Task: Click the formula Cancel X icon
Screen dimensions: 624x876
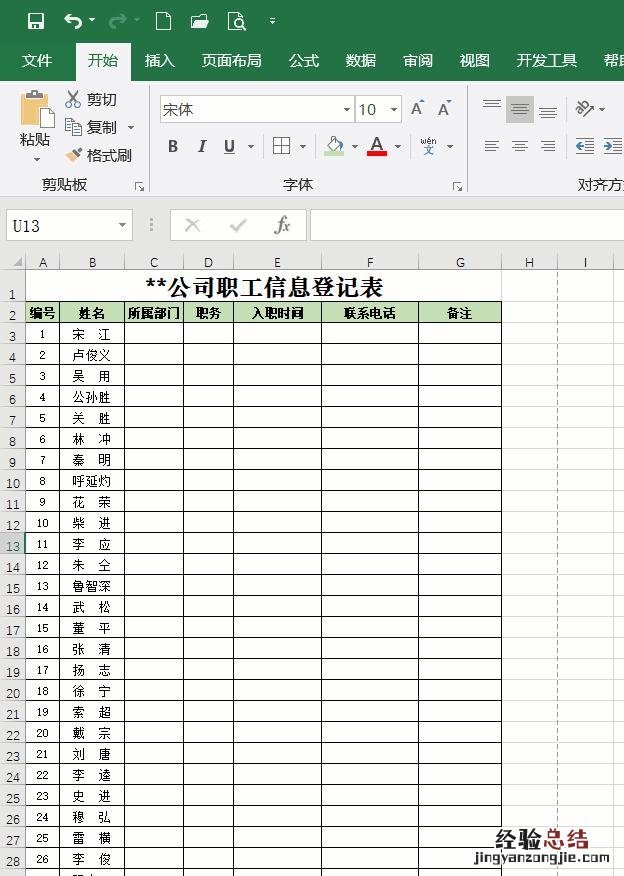Action: point(192,225)
